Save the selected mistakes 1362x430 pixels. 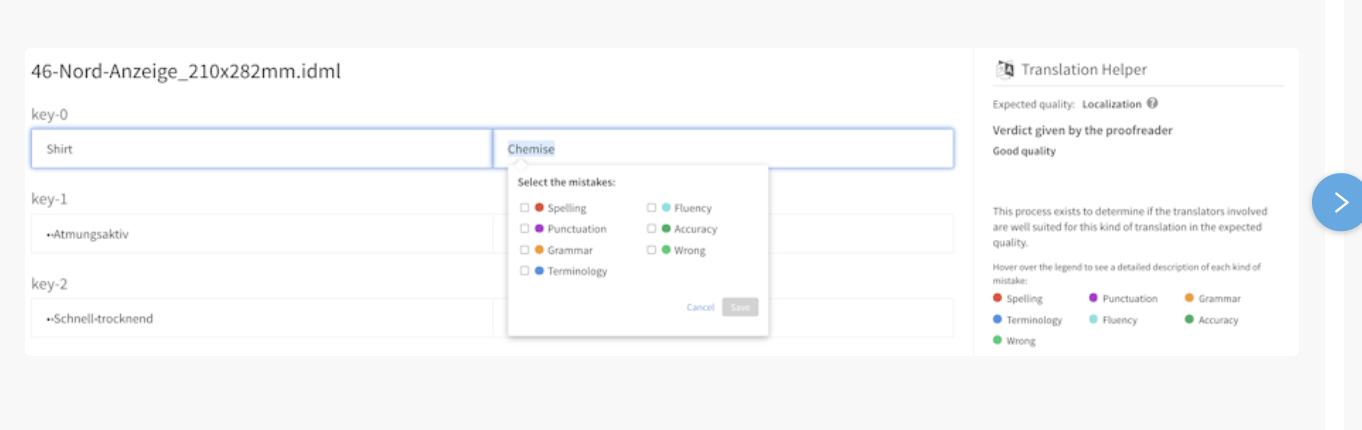pos(740,307)
